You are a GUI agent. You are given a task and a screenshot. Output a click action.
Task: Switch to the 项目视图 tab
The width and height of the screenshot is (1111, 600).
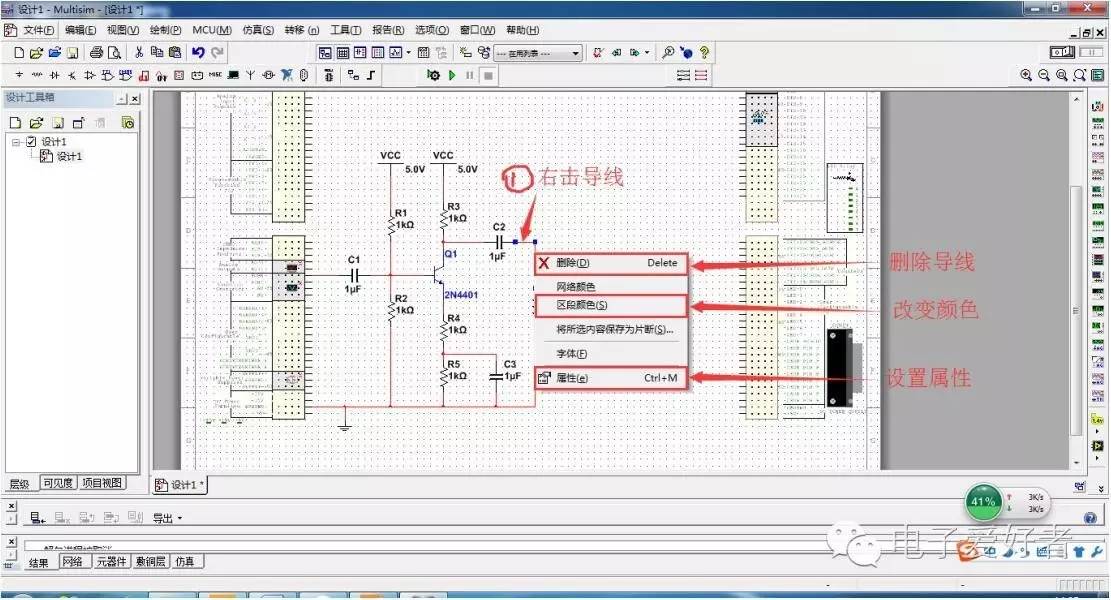point(102,483)
